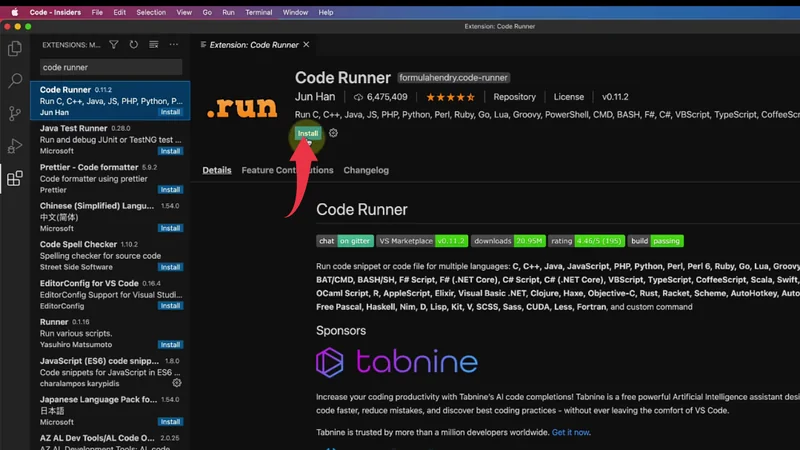Image resolution: width=800 pixels, height=450 pixels.
Task: Switch to the Changelog tab
Action: 366,170
